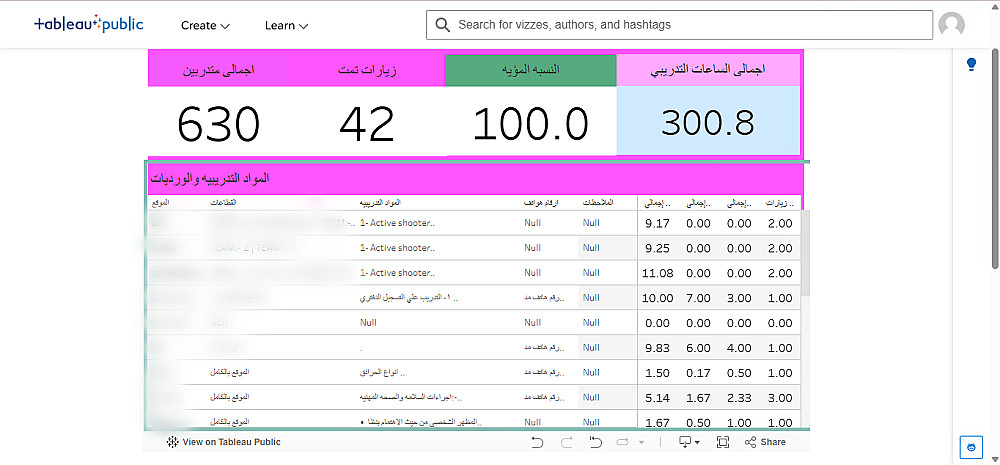Screen dimensions: 1000x465
Task: Select the 300.8 training hours card
Action: pyautogui.click(x=708, y=121)
